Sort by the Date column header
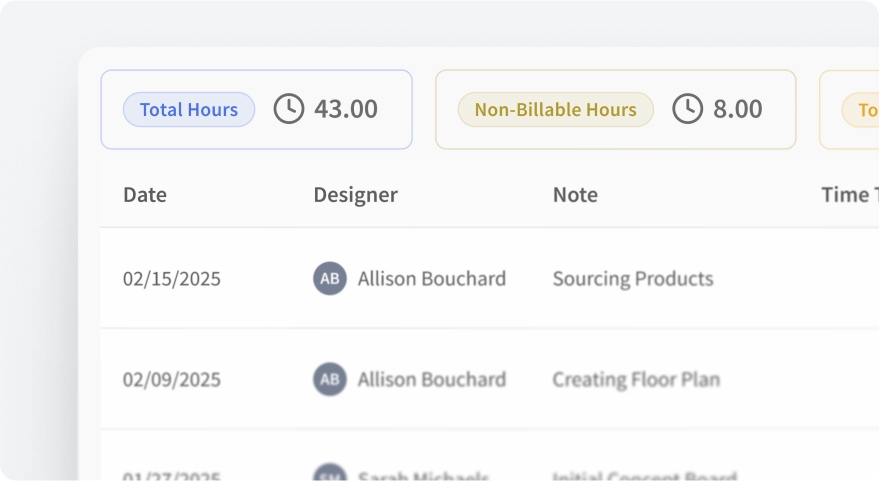Image resolution: width=879 pixels, height=481 pixels. point(145,195)
